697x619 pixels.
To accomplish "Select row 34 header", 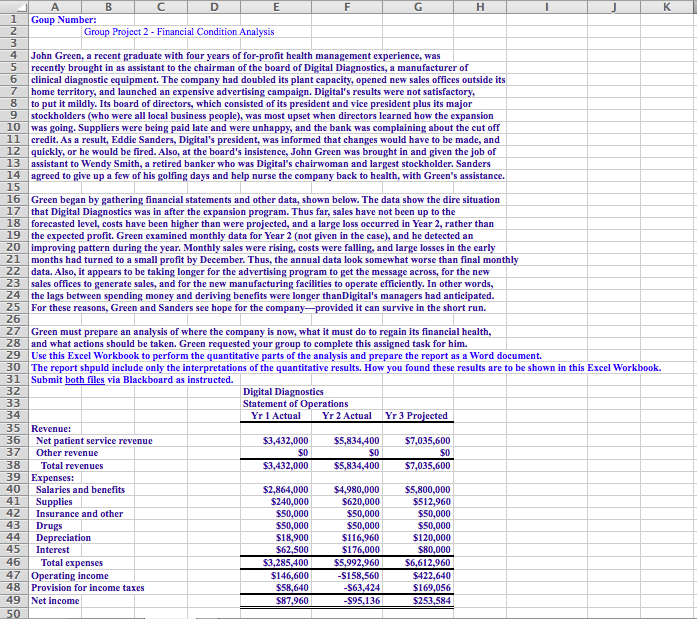I will [x=14, y=415].
